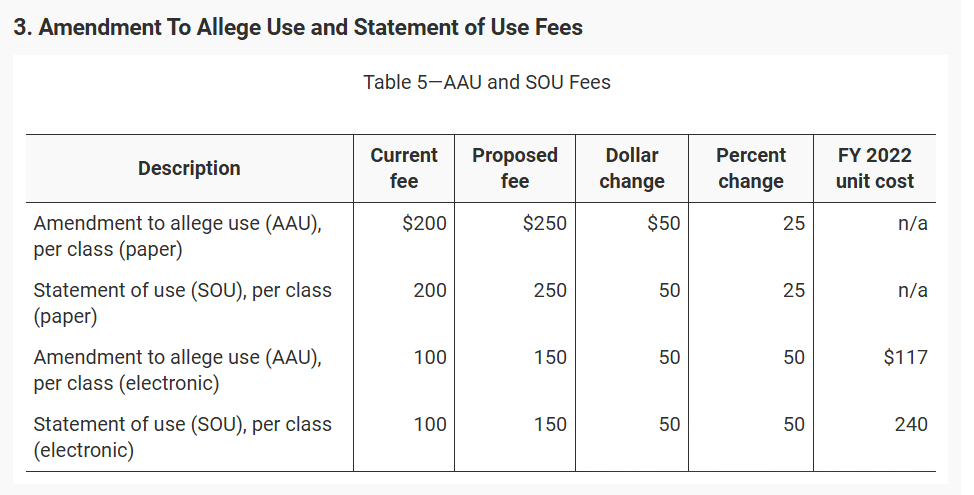
Task: Click the AAU per class (paper) row description
Action: [x=178, y=236]
